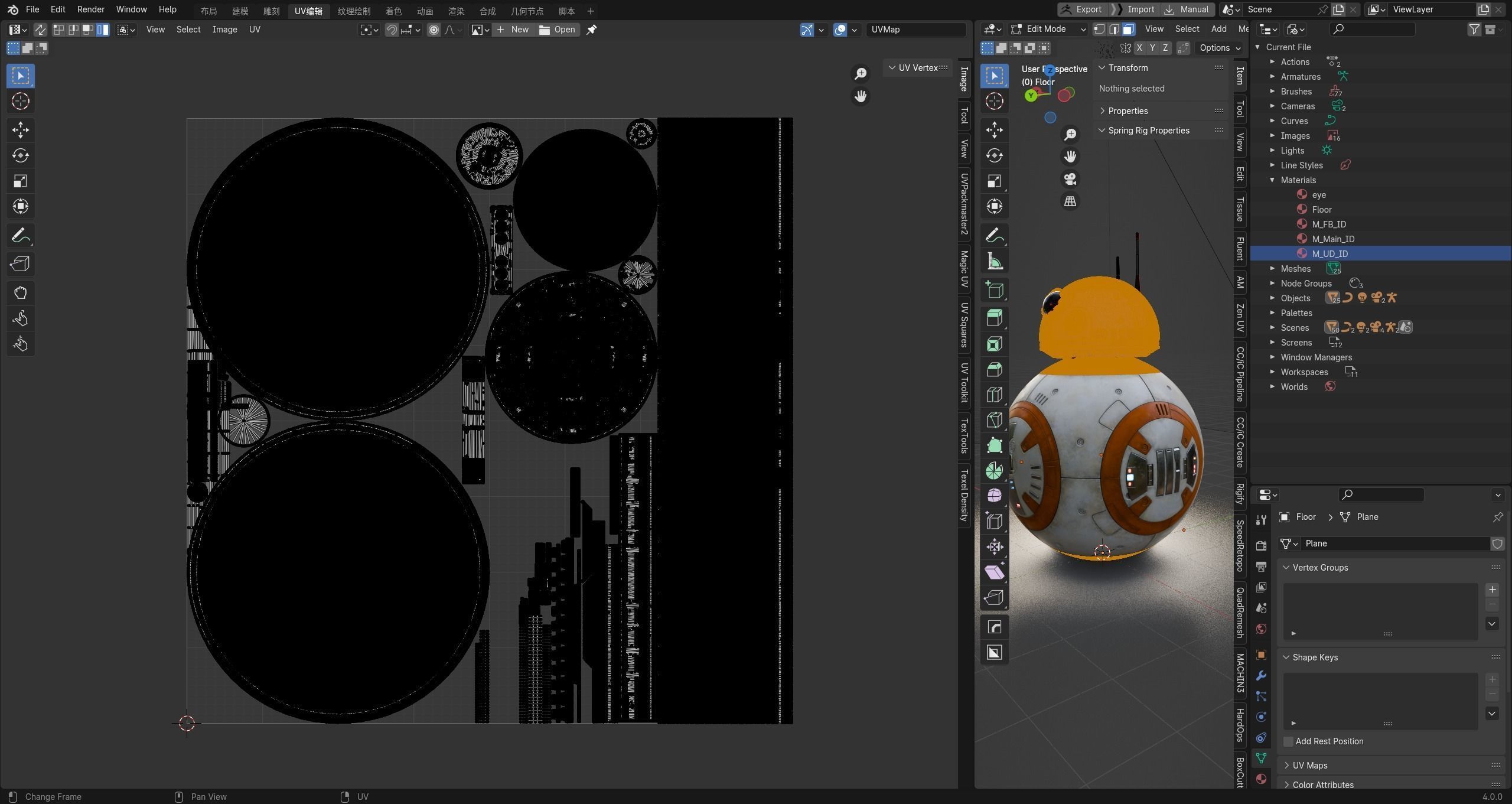
Task: Select the Knife tool
Action: click(995, 420)
